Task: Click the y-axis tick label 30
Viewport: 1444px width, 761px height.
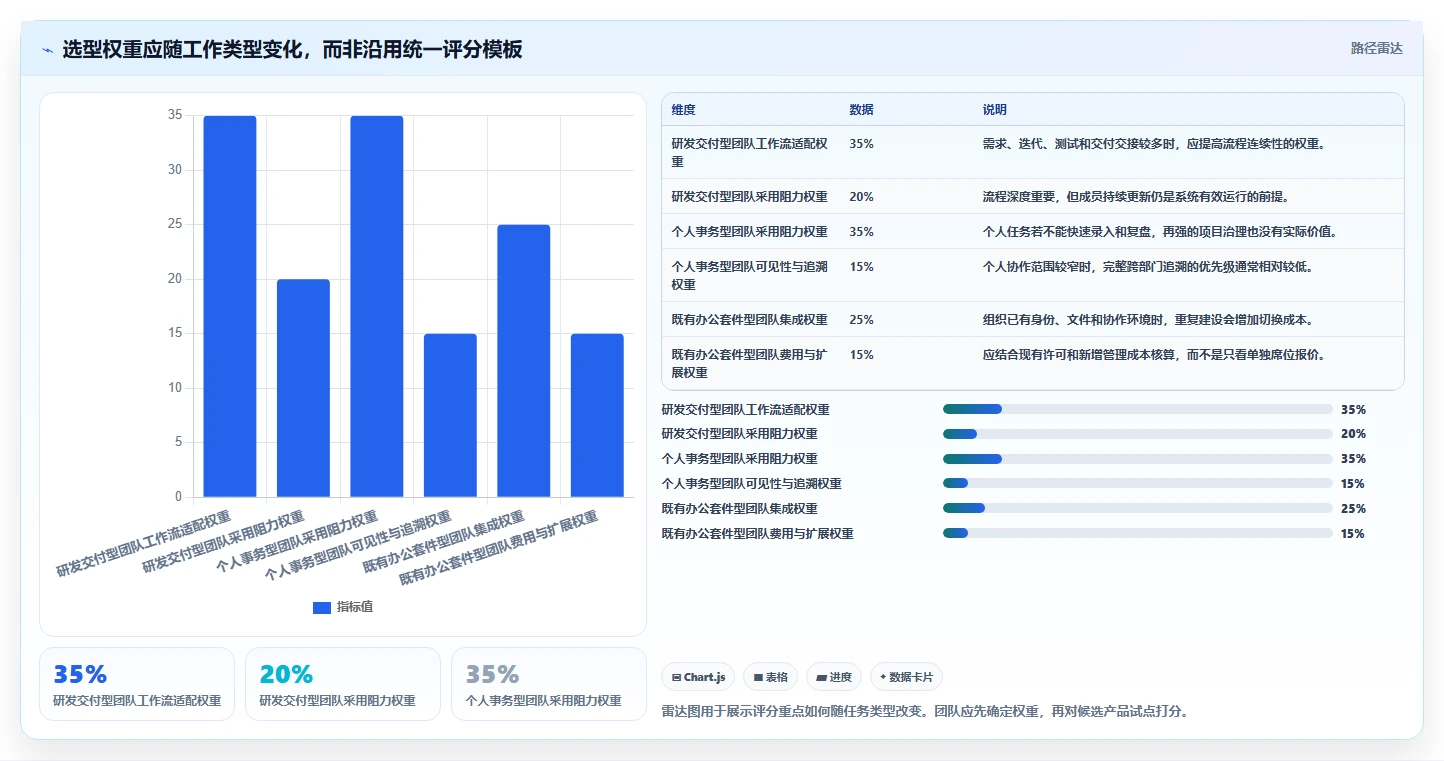Action: [175, 170]
